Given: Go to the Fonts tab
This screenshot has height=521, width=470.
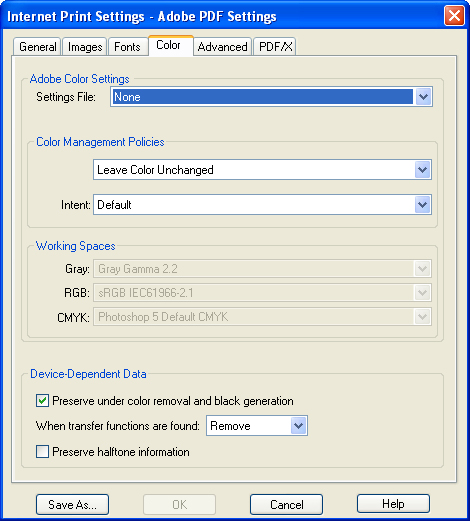Looking at the screenshot, I should (x=127, y=47).
